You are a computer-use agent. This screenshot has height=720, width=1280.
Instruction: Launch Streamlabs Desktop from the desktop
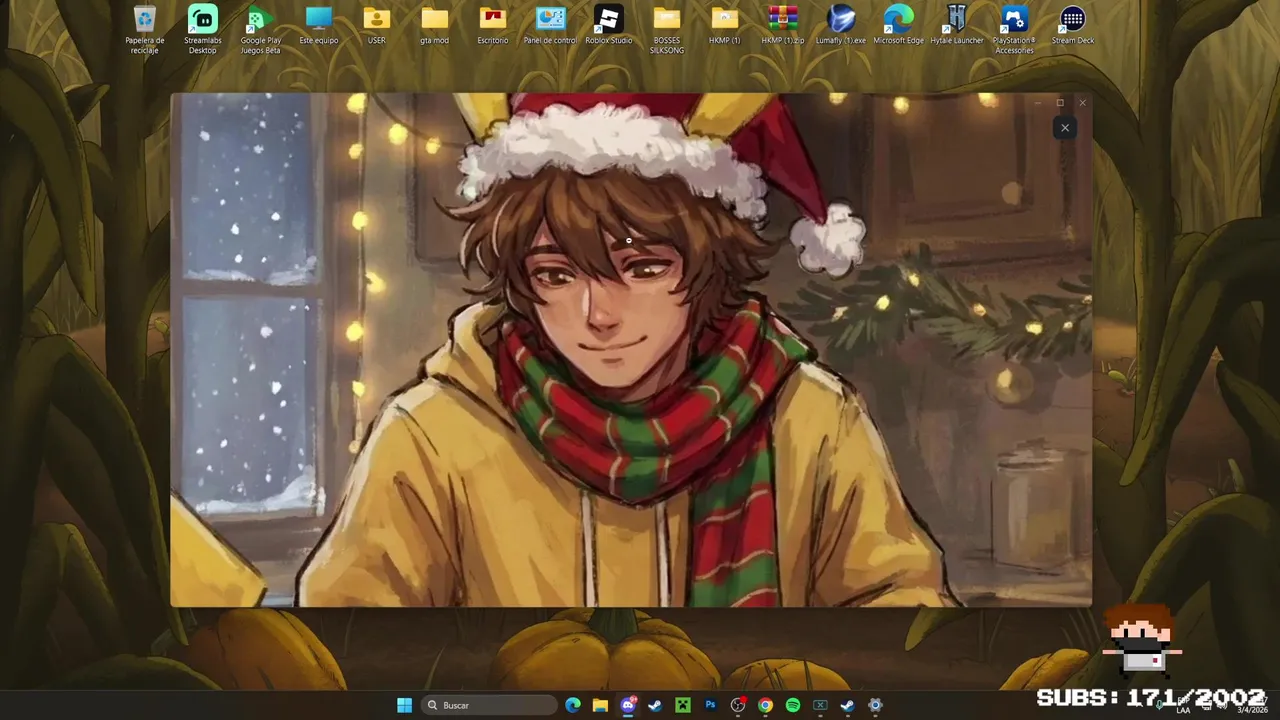click(203, 29)
